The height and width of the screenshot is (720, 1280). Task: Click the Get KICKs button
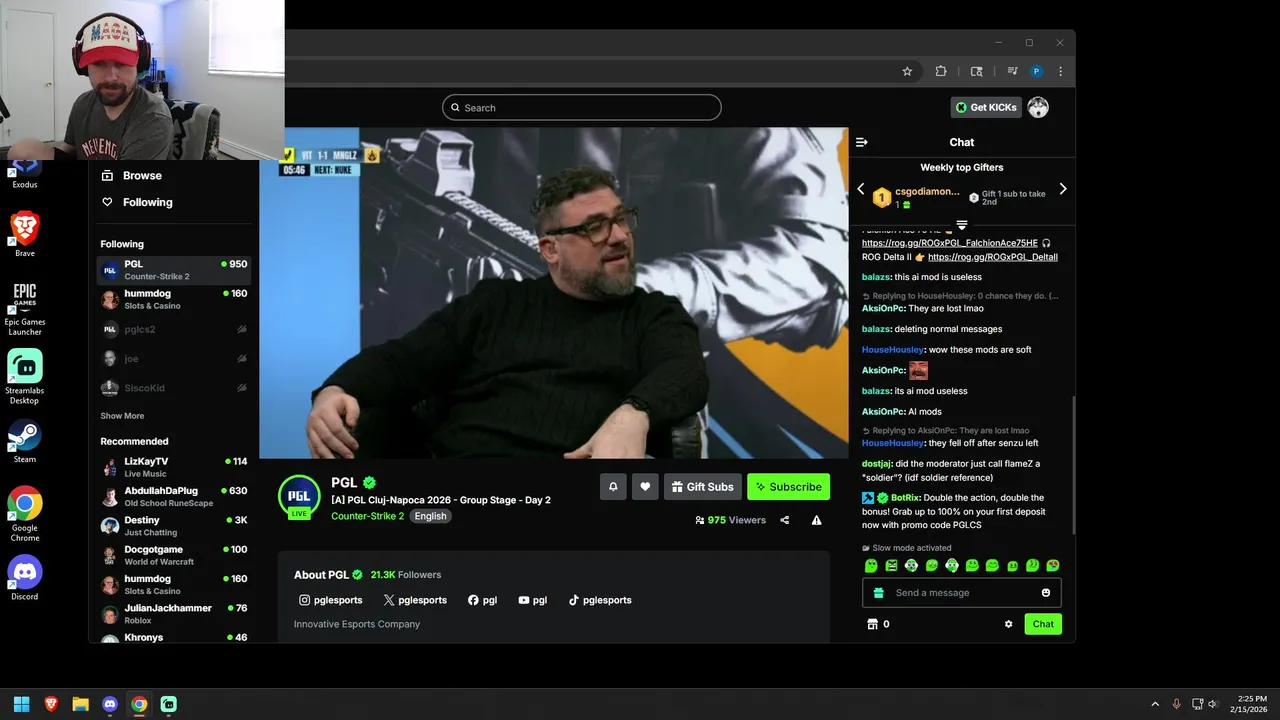click(986, 107)
